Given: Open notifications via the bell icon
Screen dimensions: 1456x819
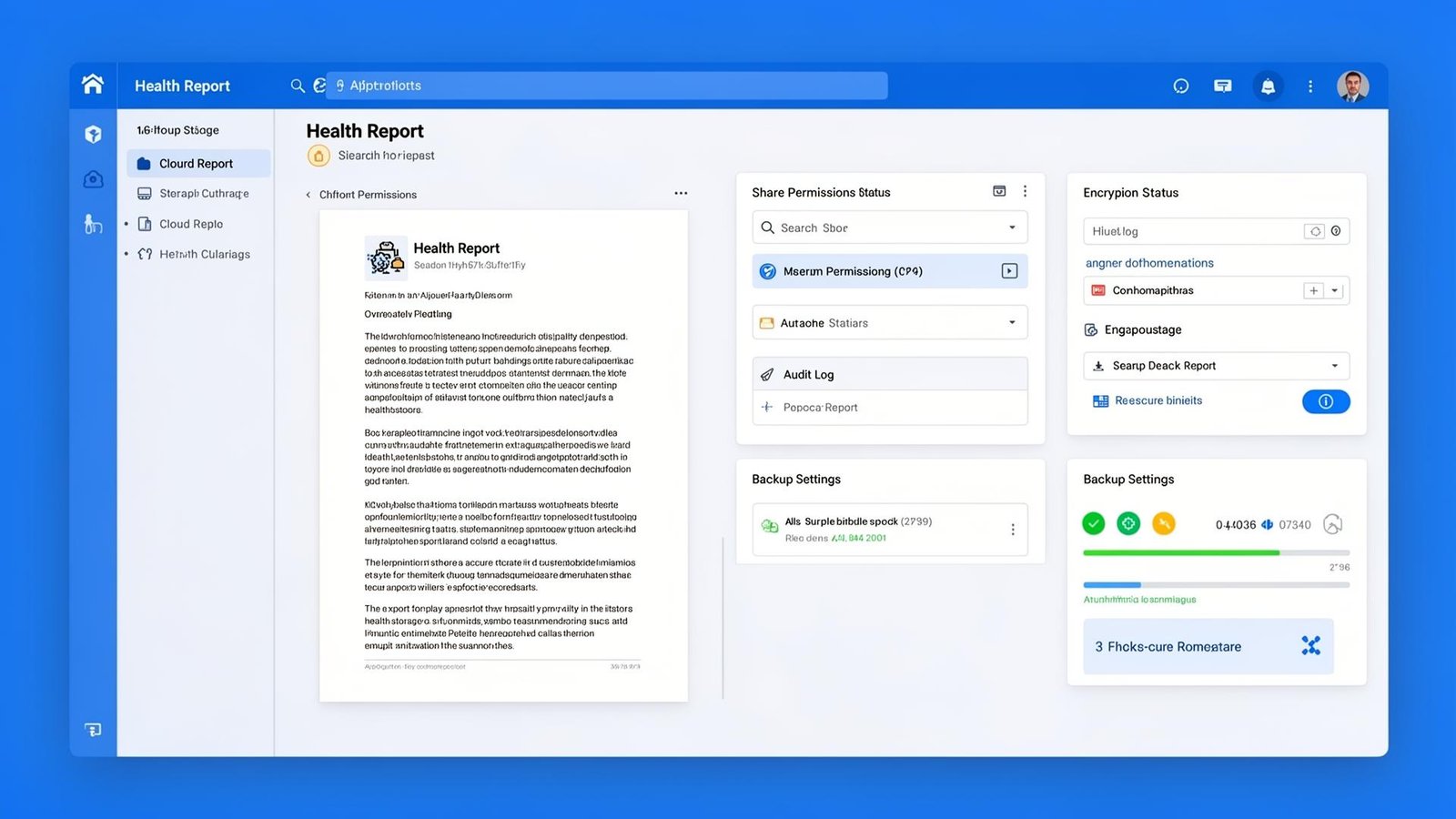Looking at the screenshot, I should pyautogui.click(x=1269, y=86).
